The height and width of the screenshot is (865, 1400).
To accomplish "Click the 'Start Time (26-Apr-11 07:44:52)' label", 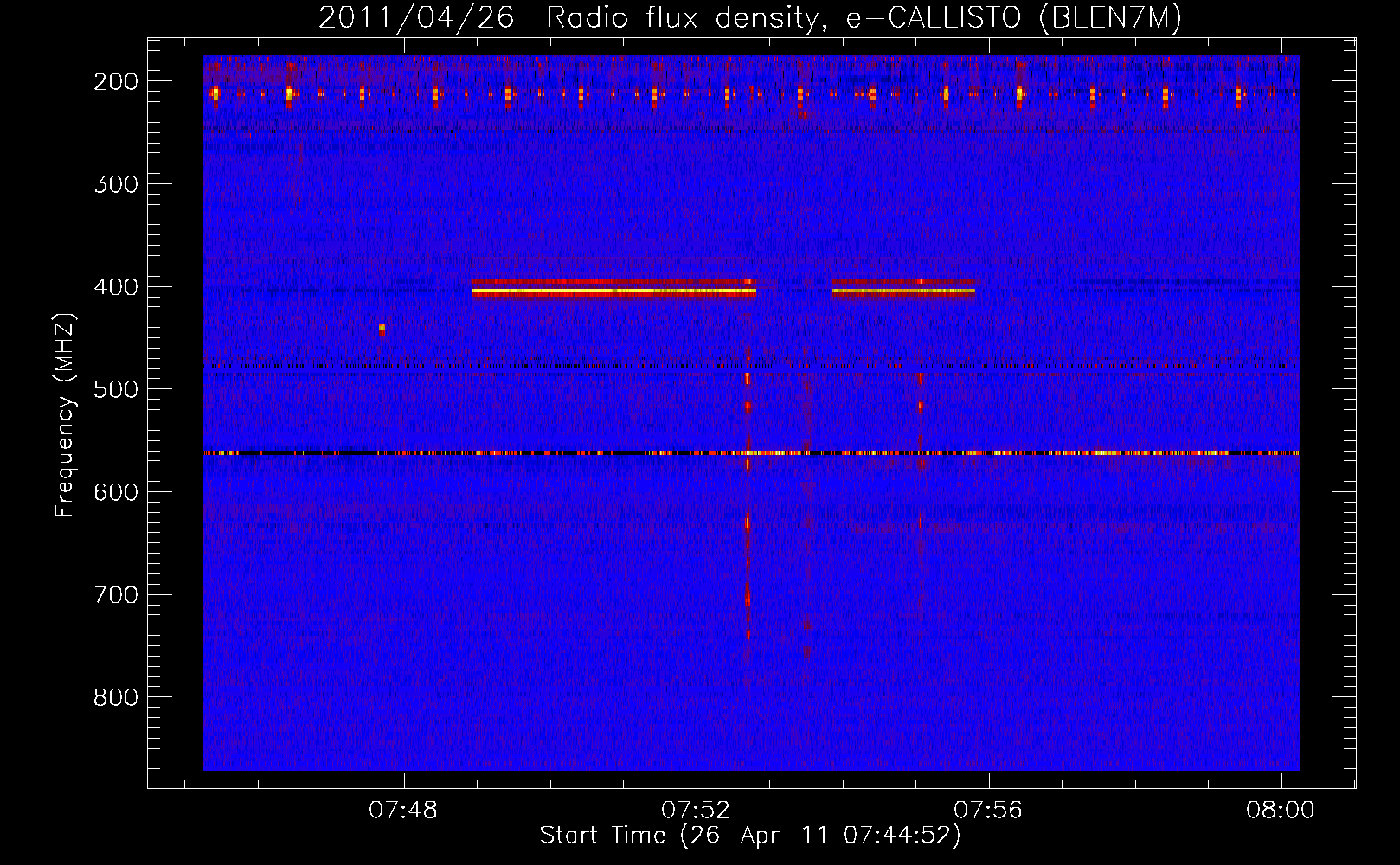I will (750, 836).
